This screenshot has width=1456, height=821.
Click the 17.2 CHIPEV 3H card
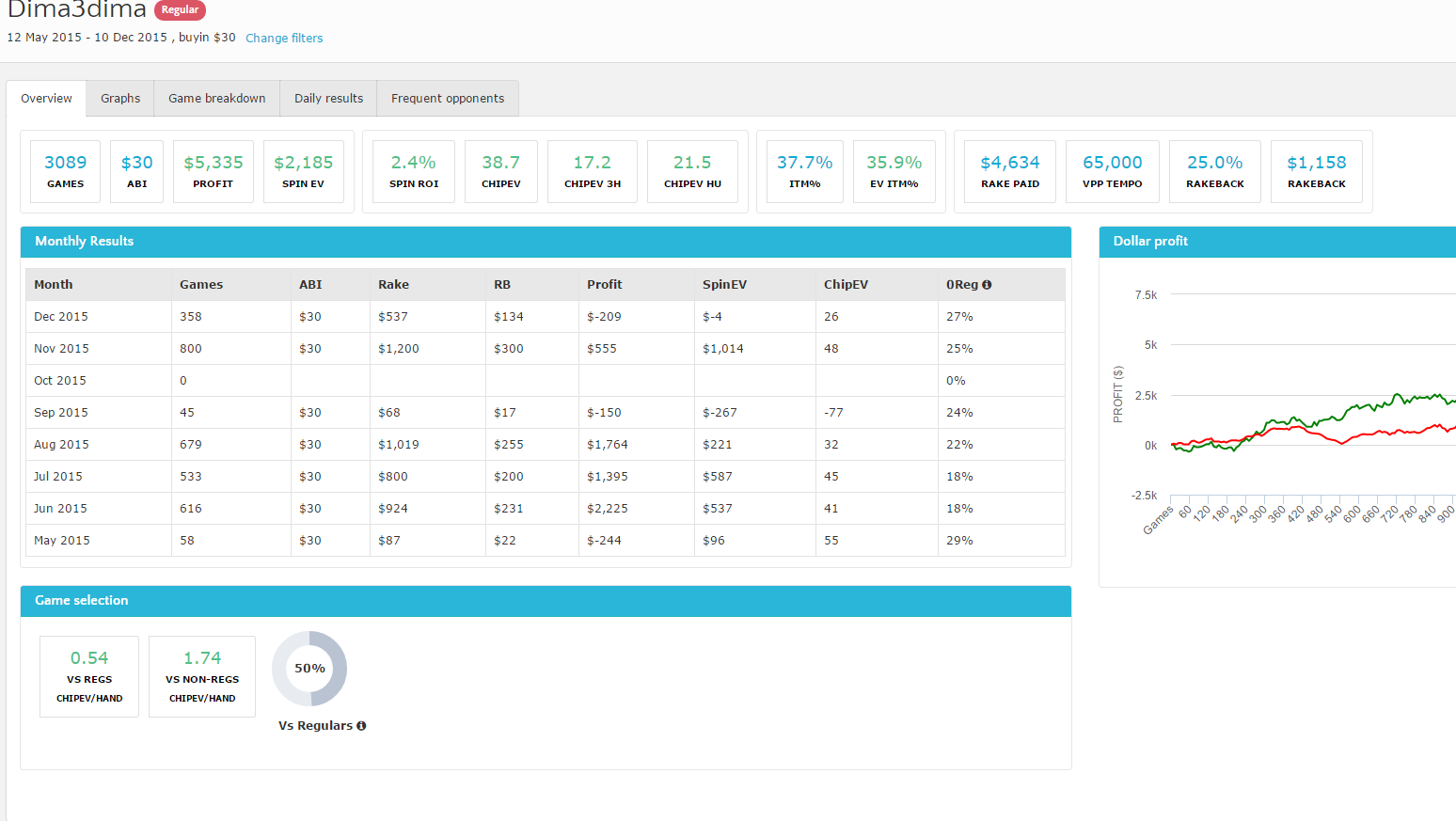(x=593, y=171)
